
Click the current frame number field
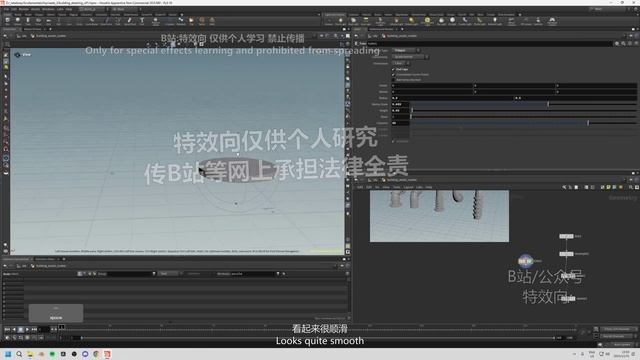tap(44, 329)
